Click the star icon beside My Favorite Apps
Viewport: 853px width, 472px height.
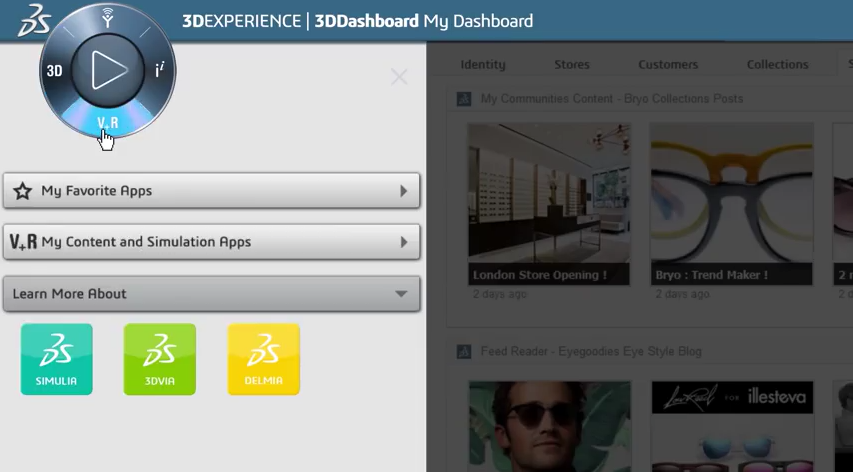(x=22, y=191)
